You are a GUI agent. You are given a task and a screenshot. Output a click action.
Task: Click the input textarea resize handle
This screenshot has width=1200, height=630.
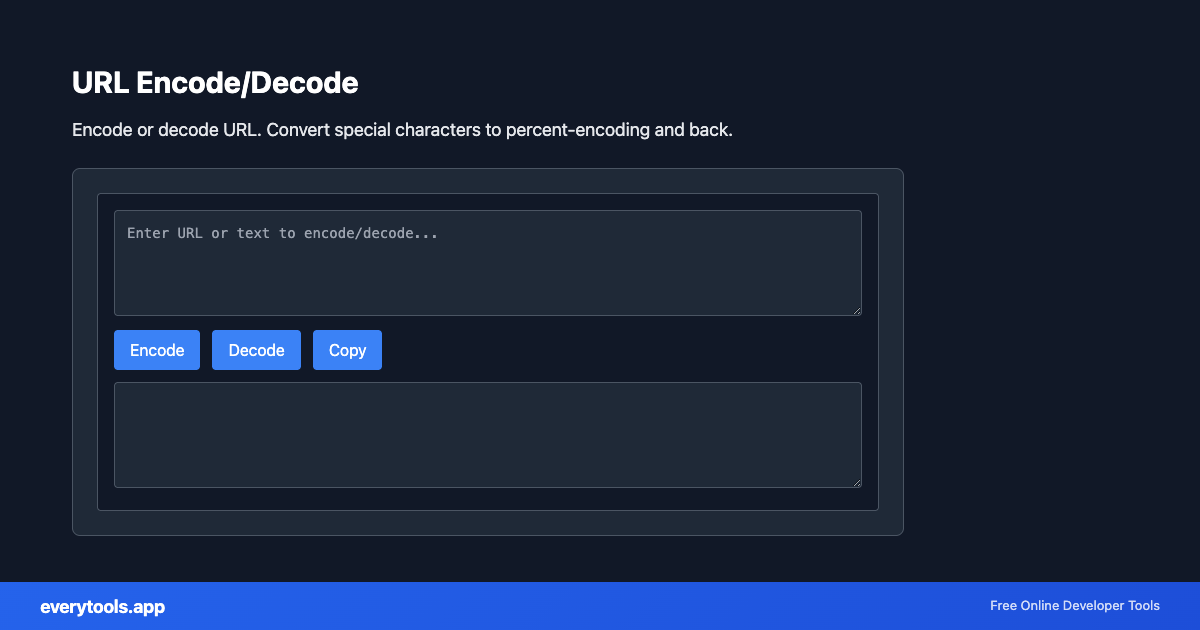click(857, 311)
